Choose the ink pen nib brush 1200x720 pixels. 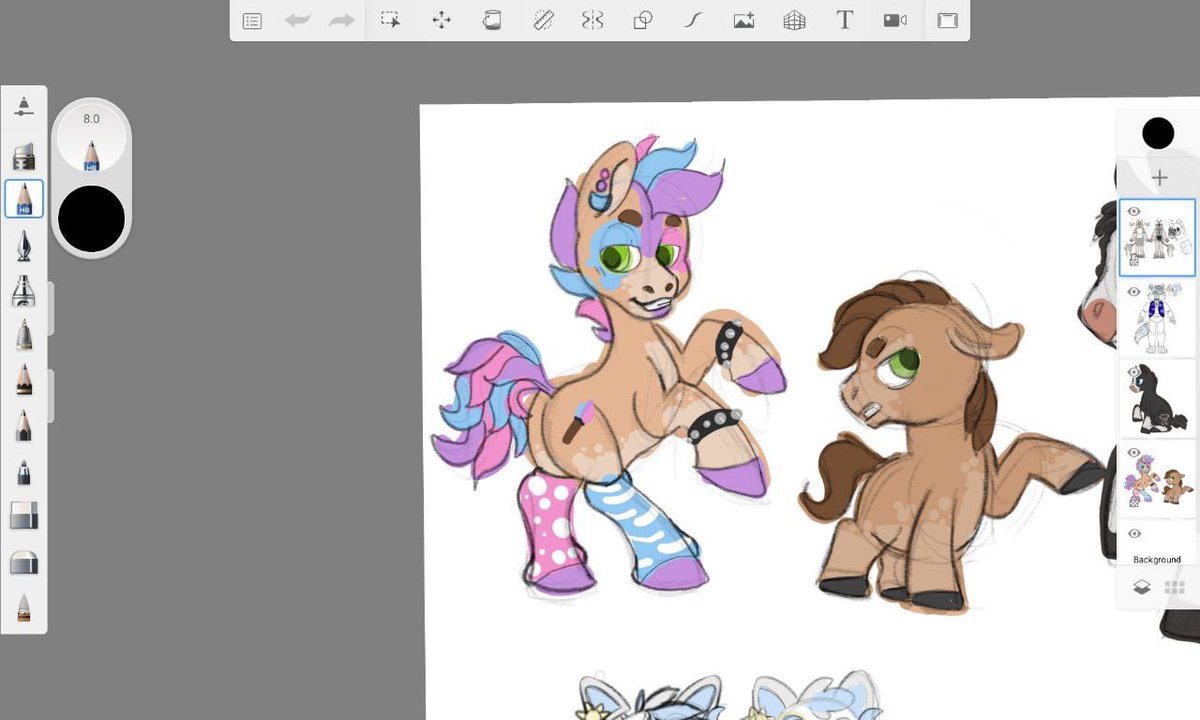(24, 245)
